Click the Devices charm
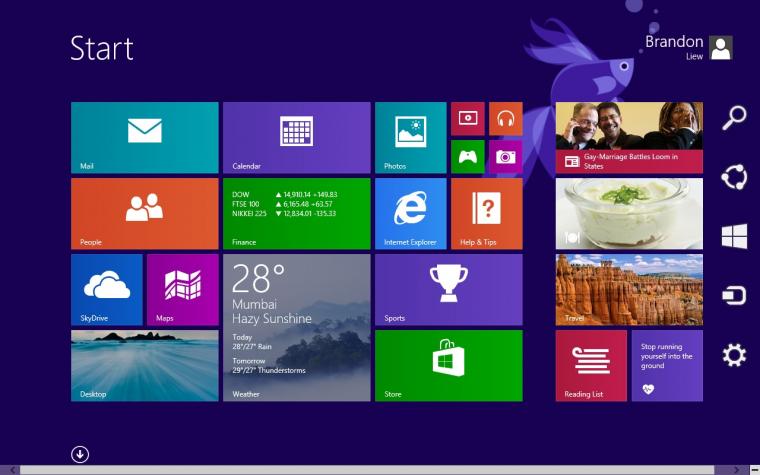The height and width of the screenshot is (475, 760). pos(734,295)
